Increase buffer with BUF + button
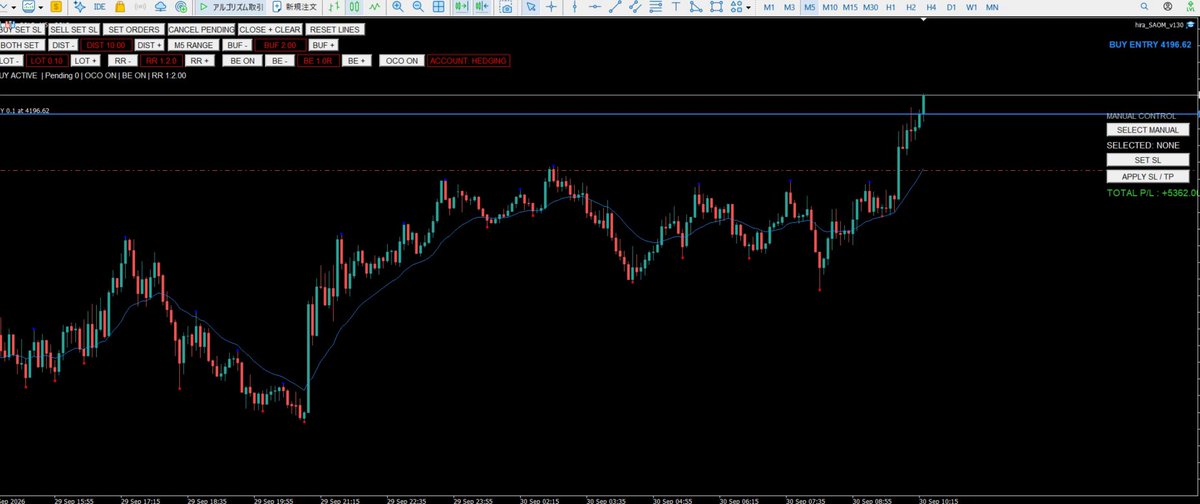This screenshot has width=1200, height=504. point(323,45)
